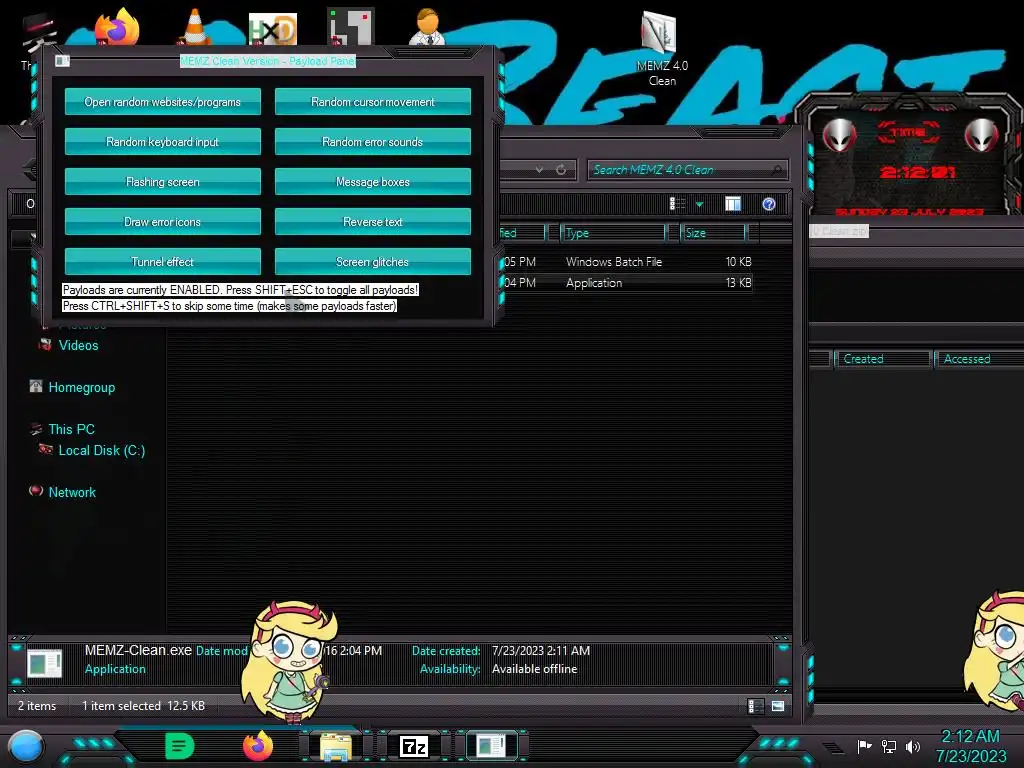Open Homegroup in the navigation pane
Screen dimensions: 1024x768
82,387
